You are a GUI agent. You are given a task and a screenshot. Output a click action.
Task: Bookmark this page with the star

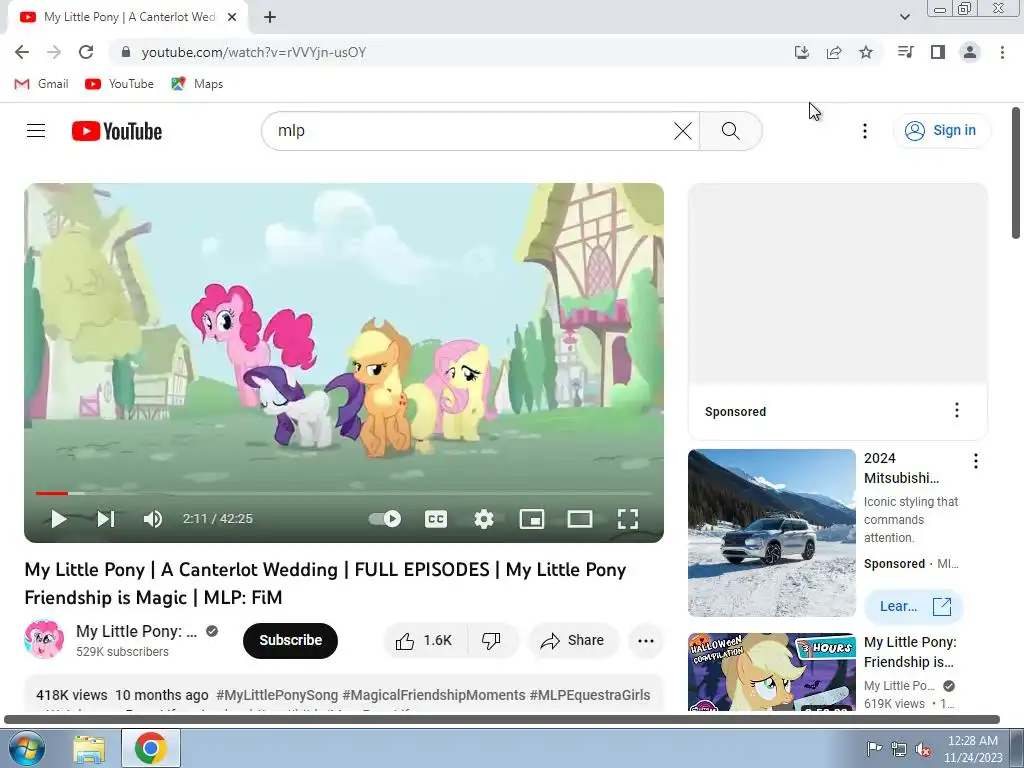866,52
